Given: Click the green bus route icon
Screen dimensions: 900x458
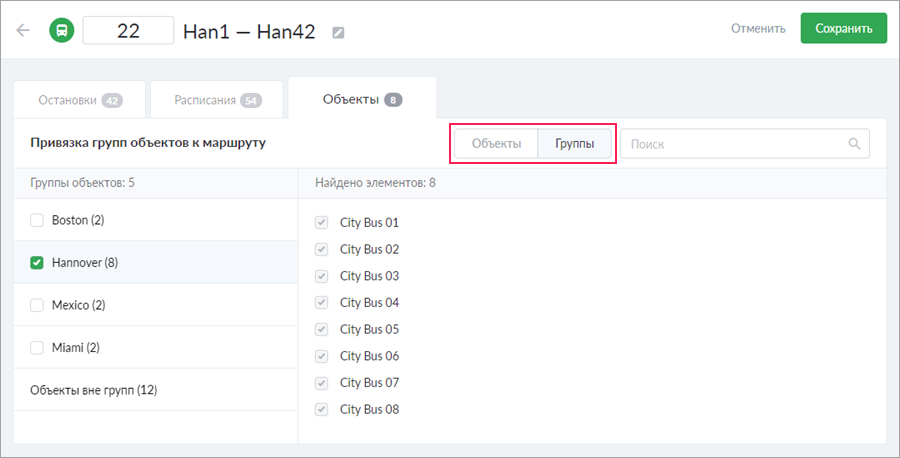Looking at the screenshot, I should [61, 30].
